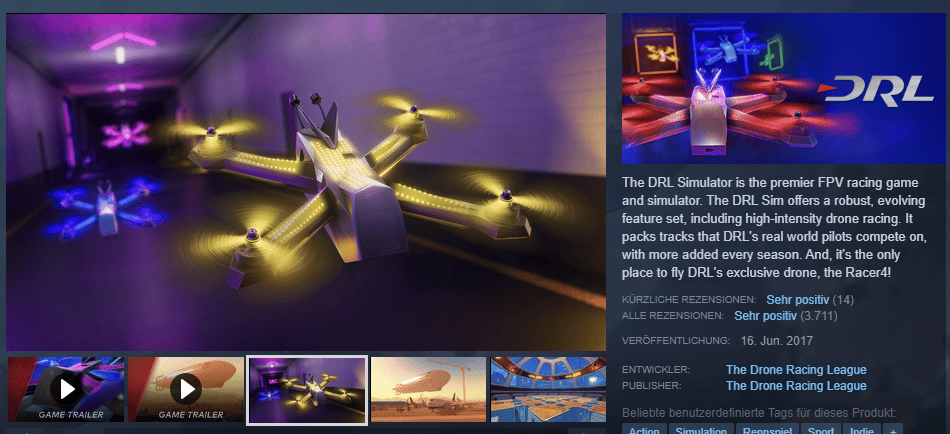
Task: Click the 'VERÖFFENTLICHUNG:' label
Action: [x=676, y=341]
